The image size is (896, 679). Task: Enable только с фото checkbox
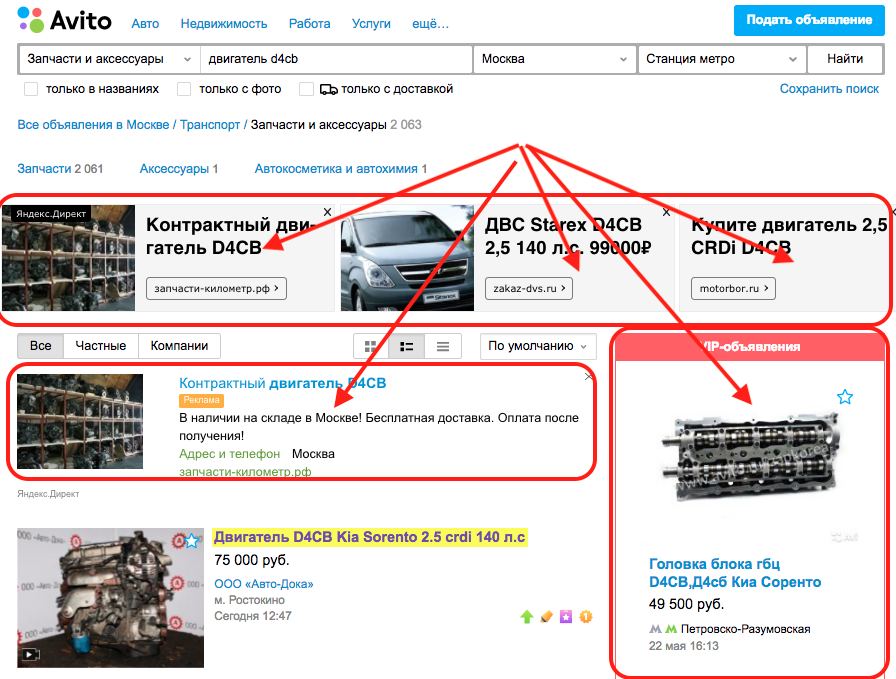point(184,89)
